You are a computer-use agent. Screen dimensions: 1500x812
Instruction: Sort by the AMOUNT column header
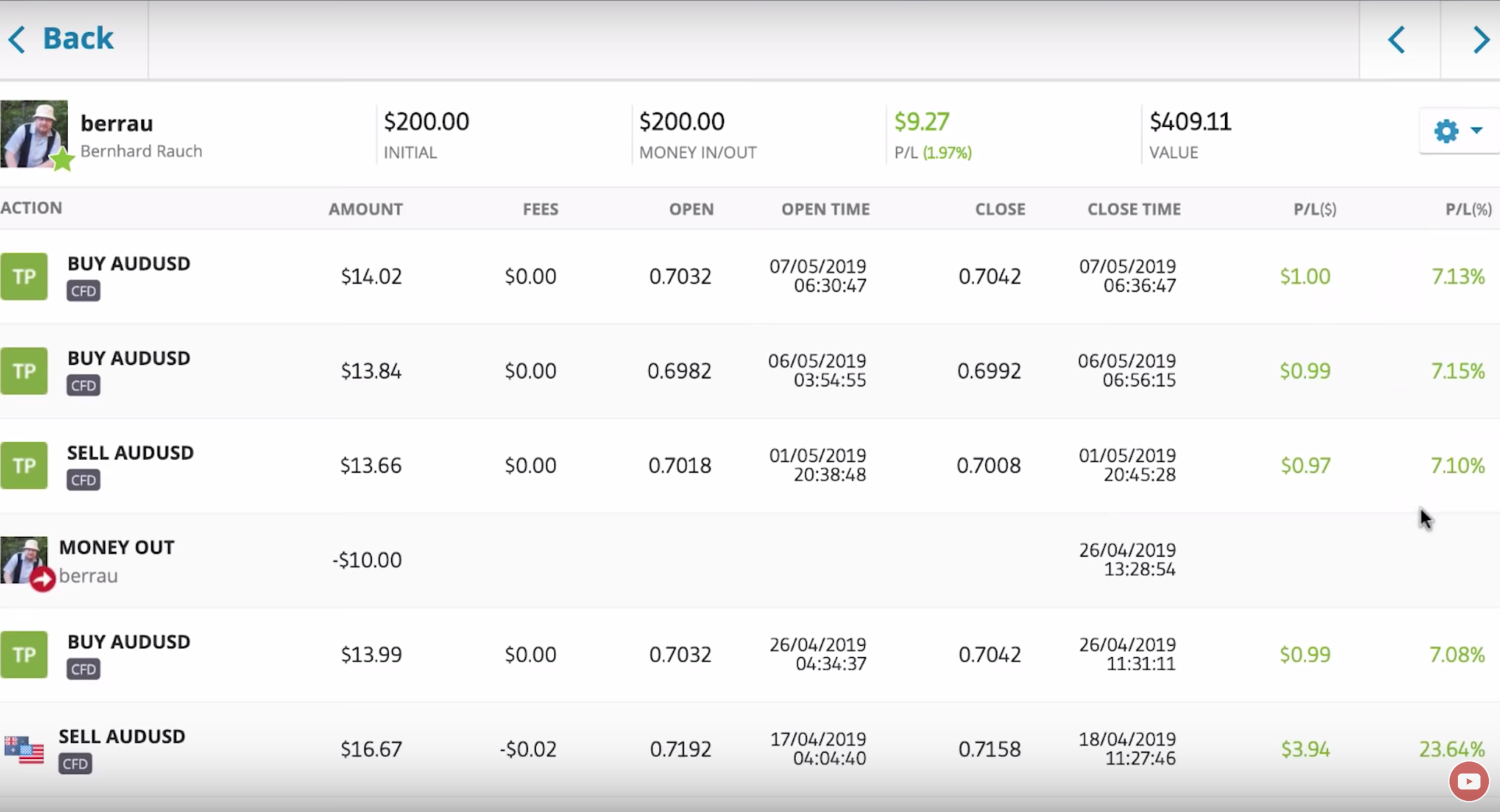(x=365, y=209)
